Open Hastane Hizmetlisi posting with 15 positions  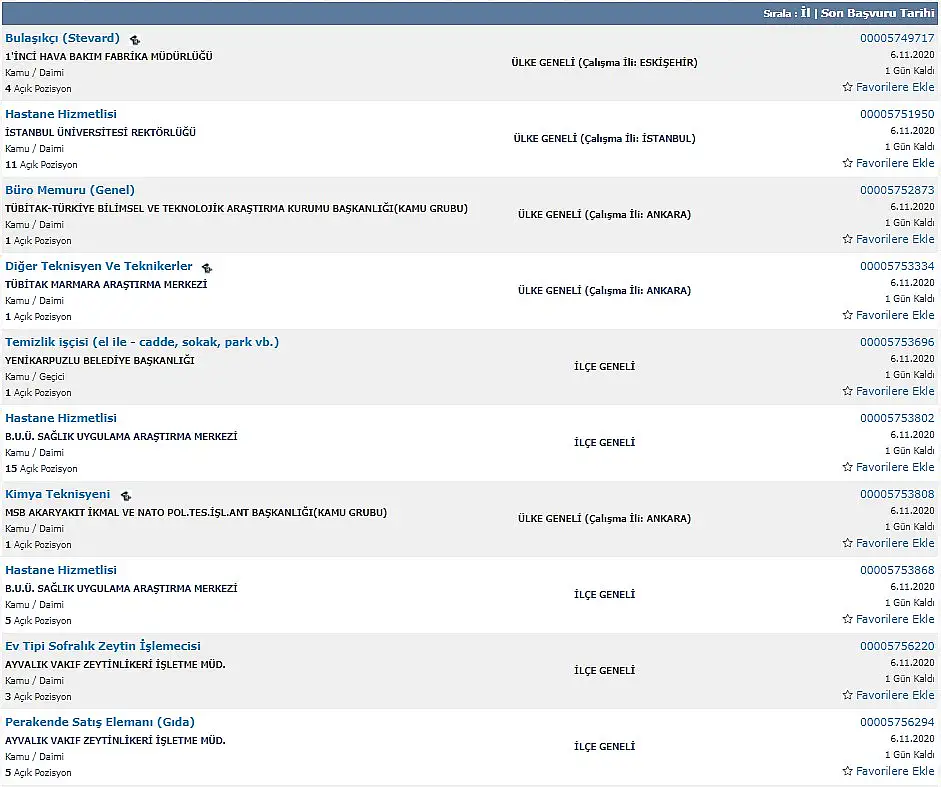[61, 418]
